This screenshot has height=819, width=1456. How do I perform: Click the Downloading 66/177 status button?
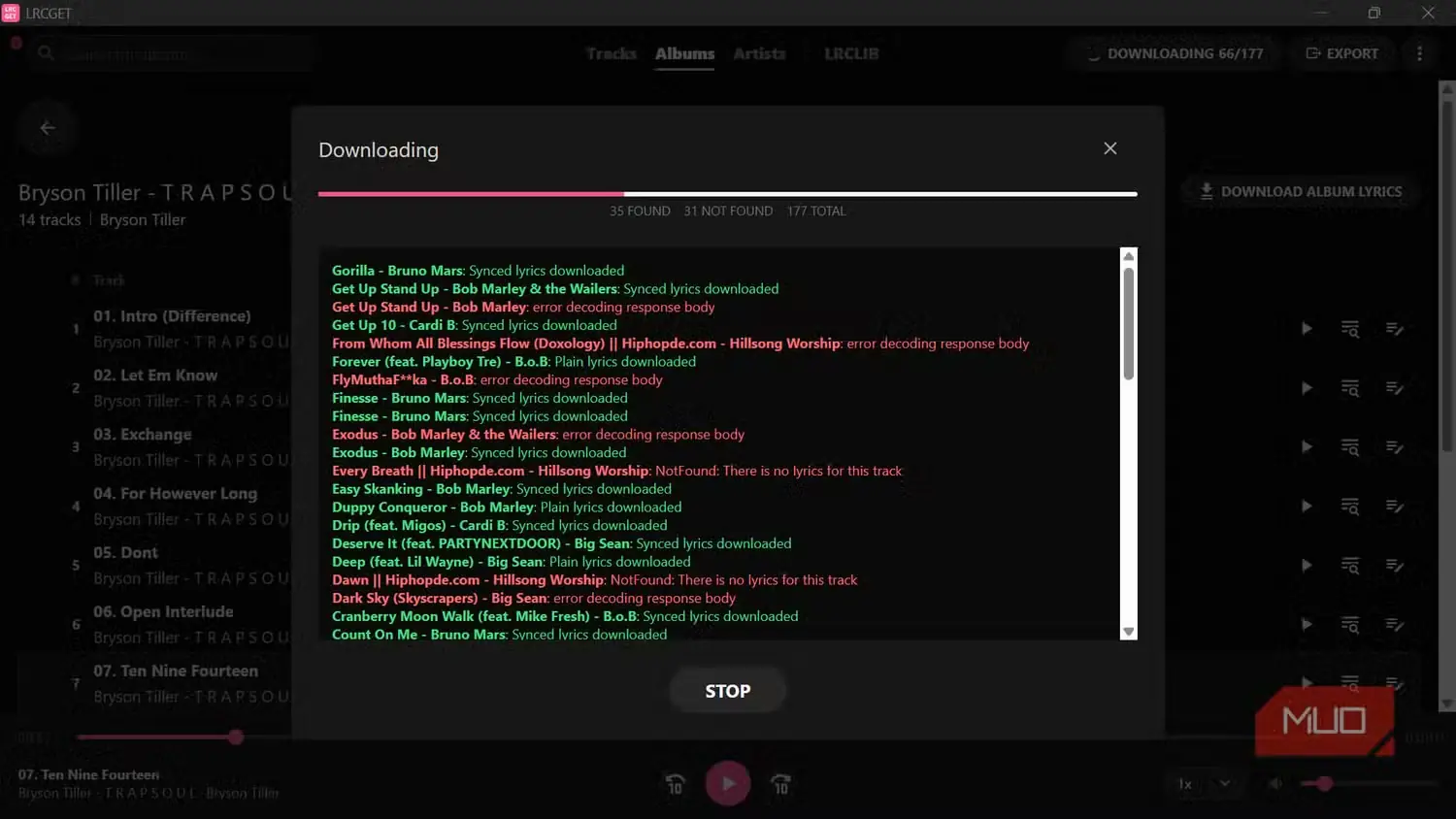[x=1175, y=53]
